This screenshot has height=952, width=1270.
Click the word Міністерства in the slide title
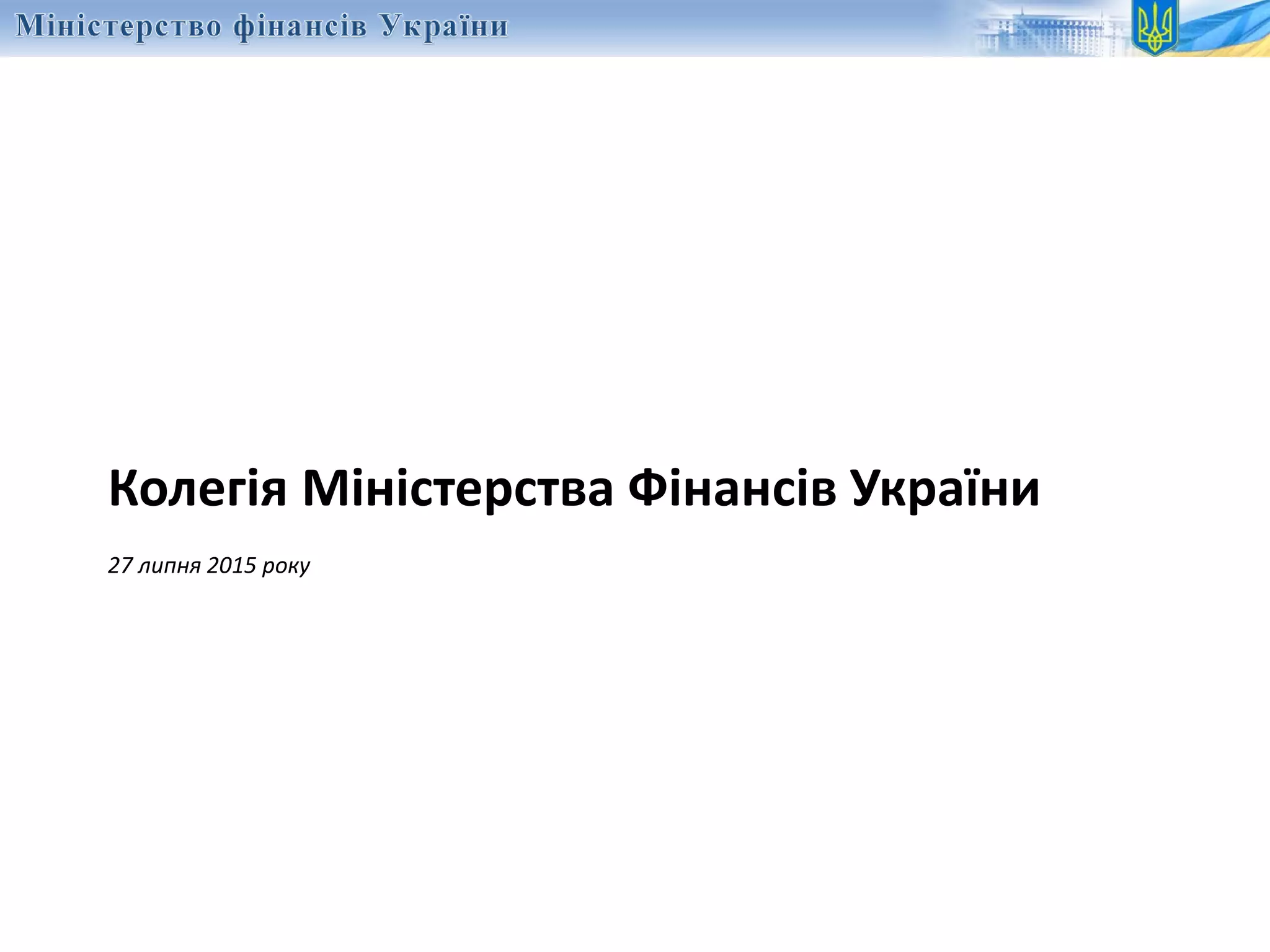click(x=458, y=490)
